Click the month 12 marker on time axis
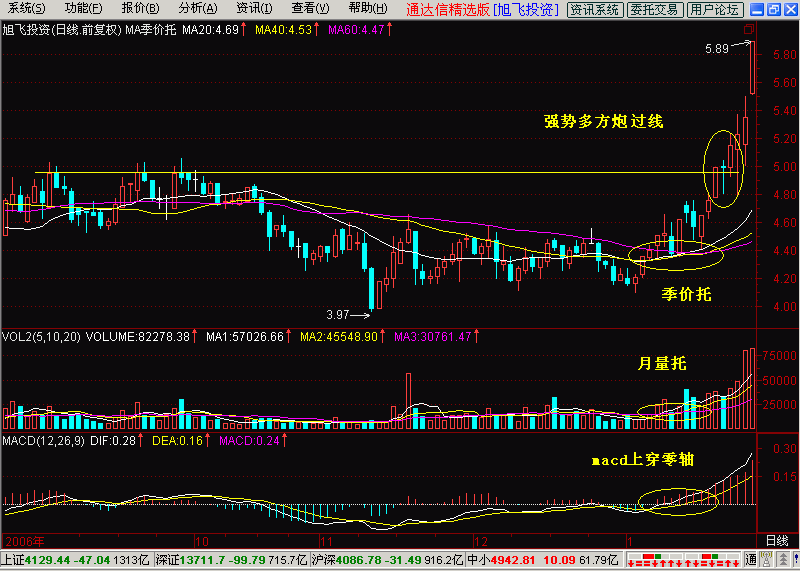The image size is (800, 571). pos(481,540)
